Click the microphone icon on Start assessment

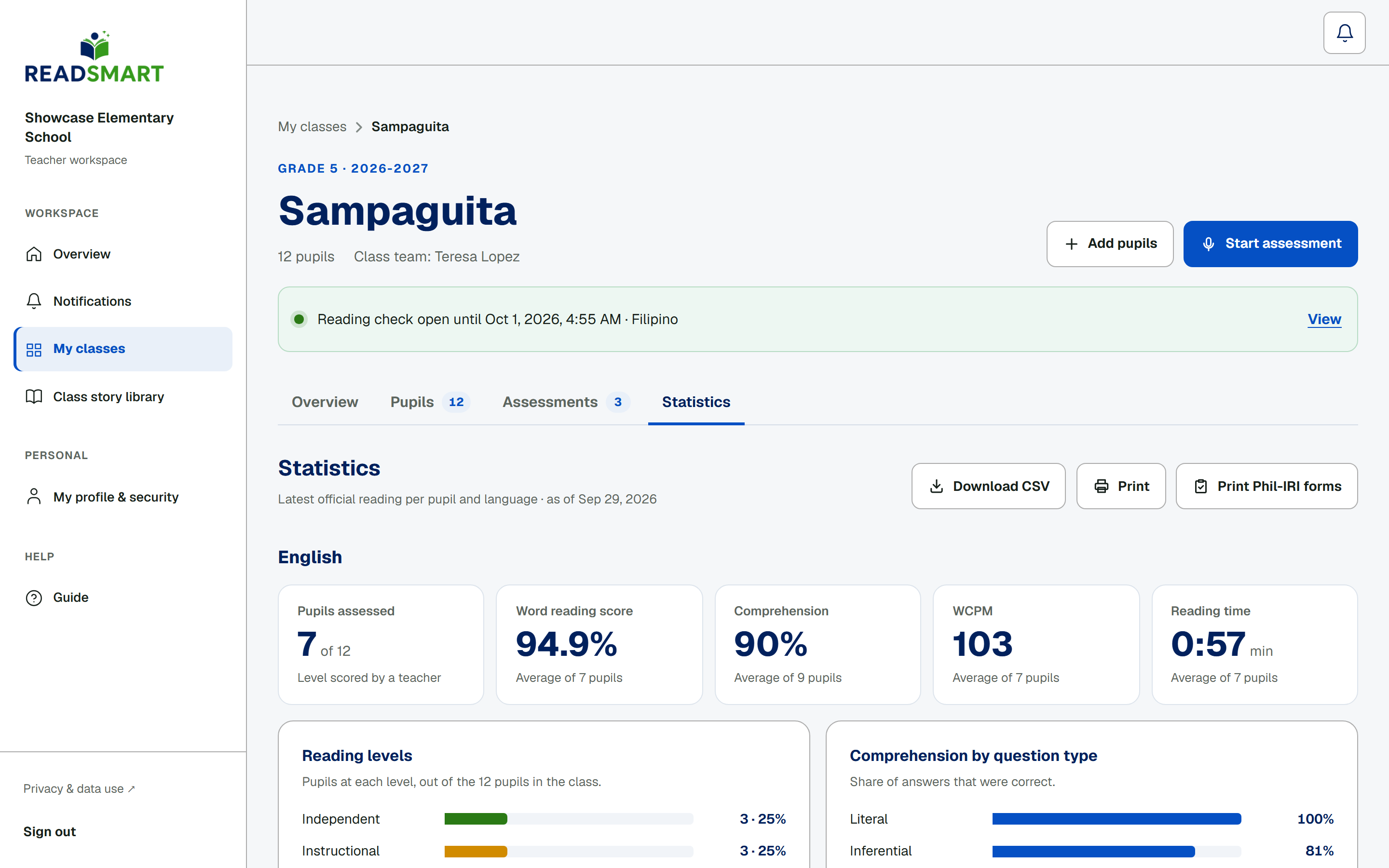click(1208, 244)
